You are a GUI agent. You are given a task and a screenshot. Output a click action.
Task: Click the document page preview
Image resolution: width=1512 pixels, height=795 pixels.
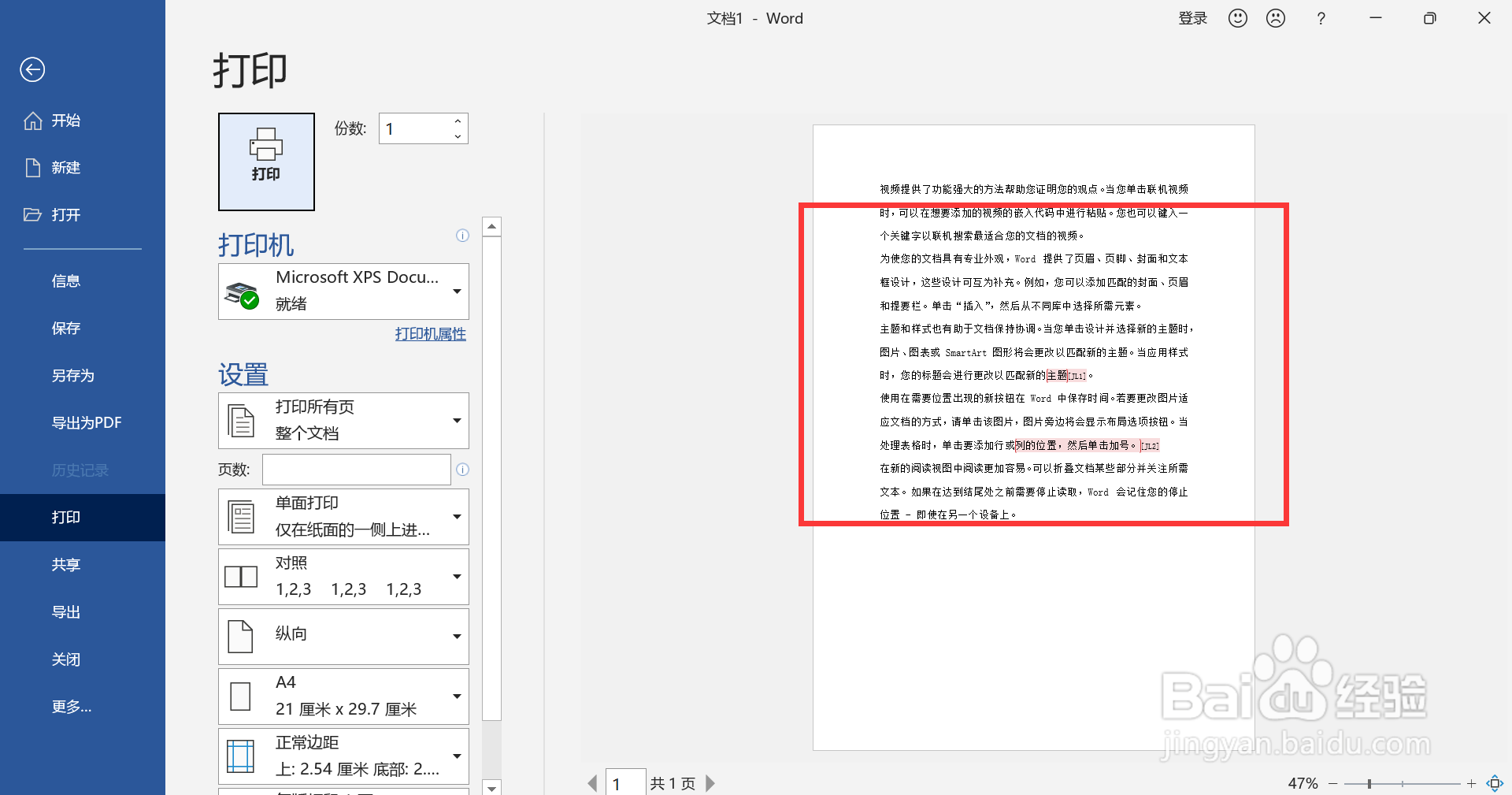coord(1033,437)
